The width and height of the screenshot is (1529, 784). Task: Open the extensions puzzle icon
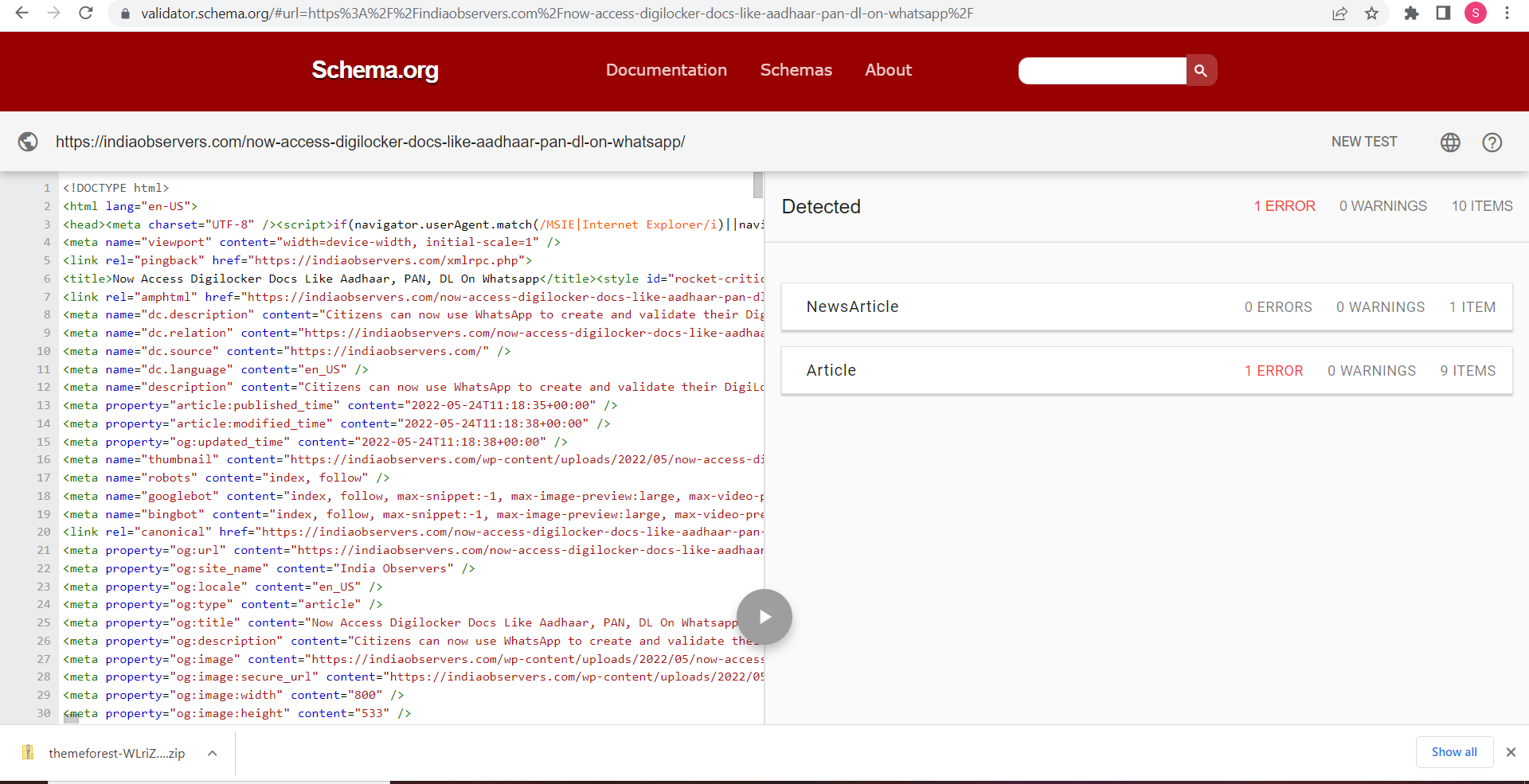[1411, 14]
